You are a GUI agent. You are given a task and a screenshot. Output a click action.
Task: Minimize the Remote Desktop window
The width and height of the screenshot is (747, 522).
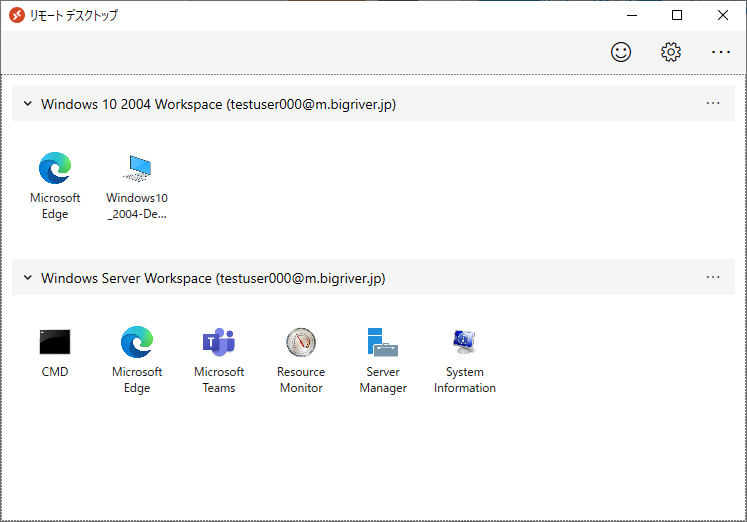[x=632, y=15]
